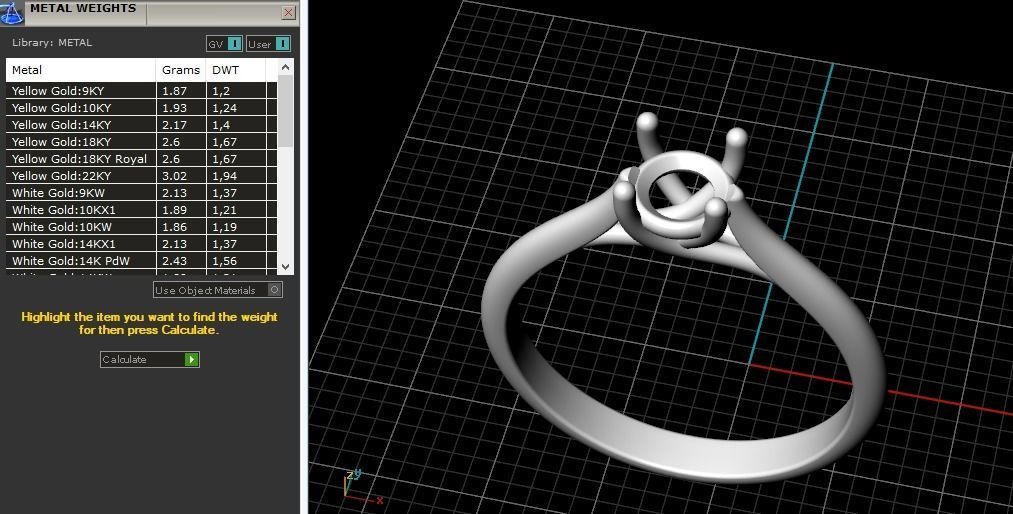Select the Yellow Gold:18KY row
This screenshot has height=514, width=1013.
(141, 141)
